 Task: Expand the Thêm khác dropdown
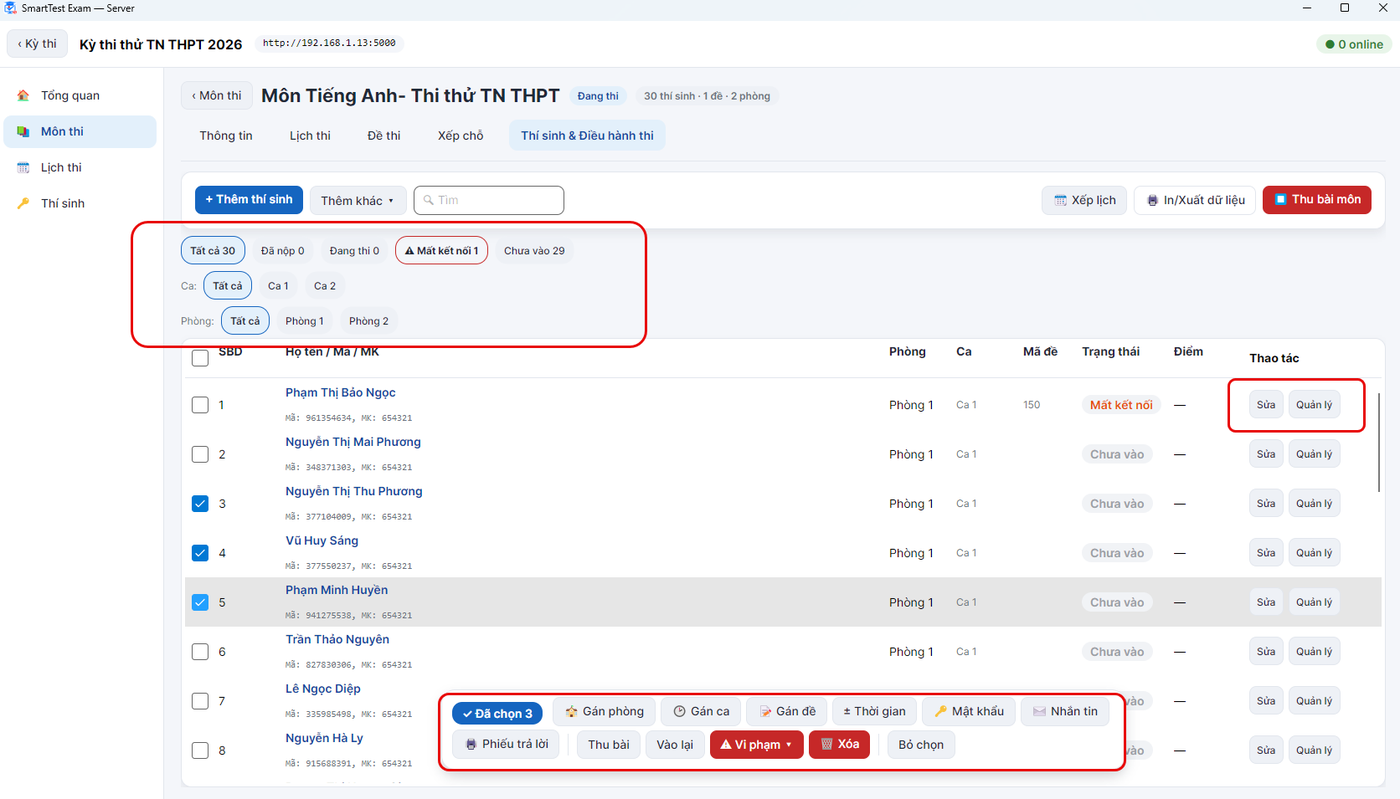tap(358, 200)
